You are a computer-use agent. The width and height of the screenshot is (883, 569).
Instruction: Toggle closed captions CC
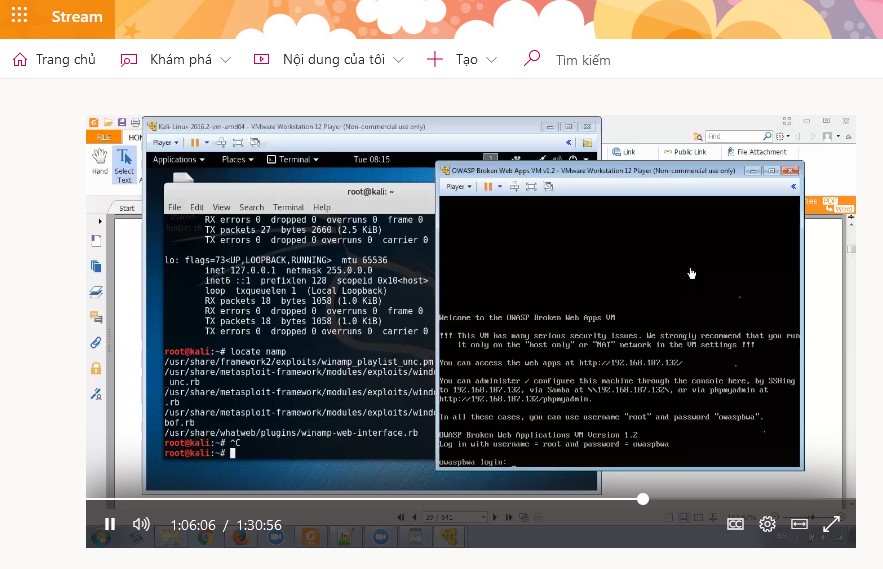735,524
